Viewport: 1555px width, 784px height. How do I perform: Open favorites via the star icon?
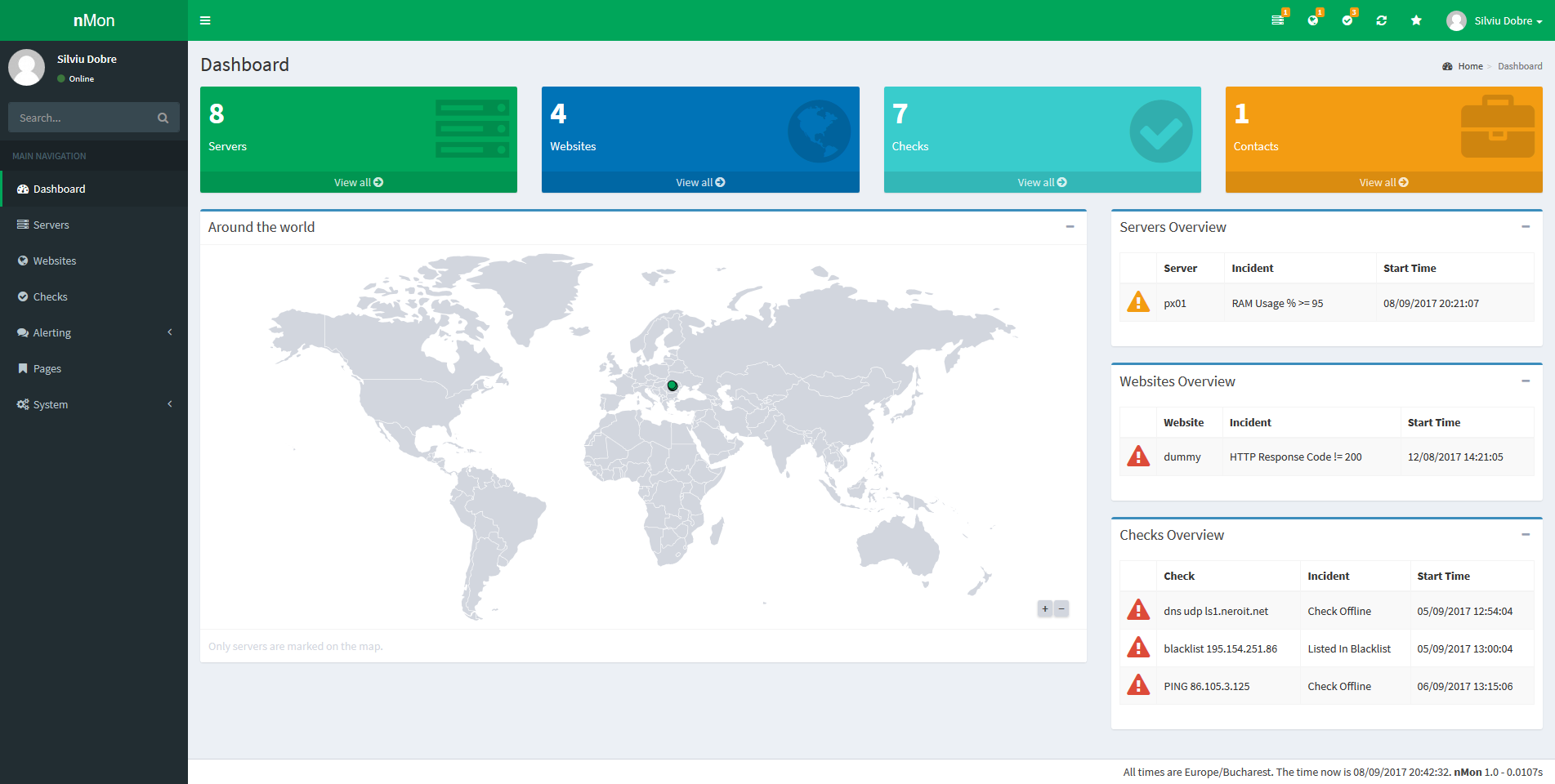click(1415, 20)
